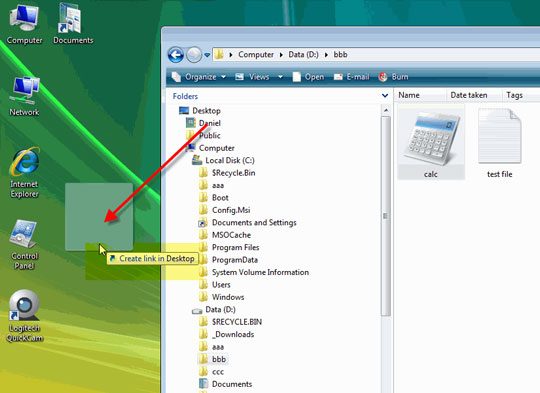Open the Views dropdown arrow

[x=280, y=77]
